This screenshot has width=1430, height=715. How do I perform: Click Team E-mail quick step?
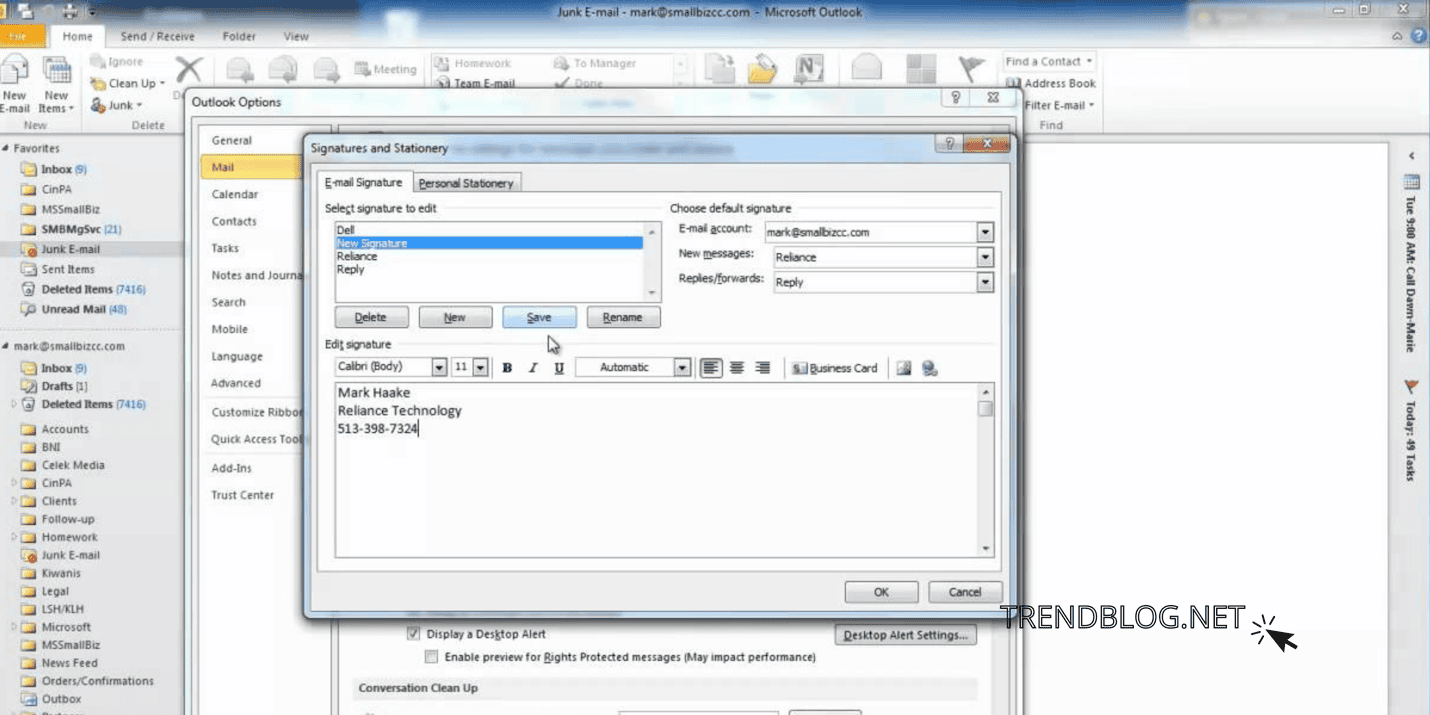(x=475, y=84)
